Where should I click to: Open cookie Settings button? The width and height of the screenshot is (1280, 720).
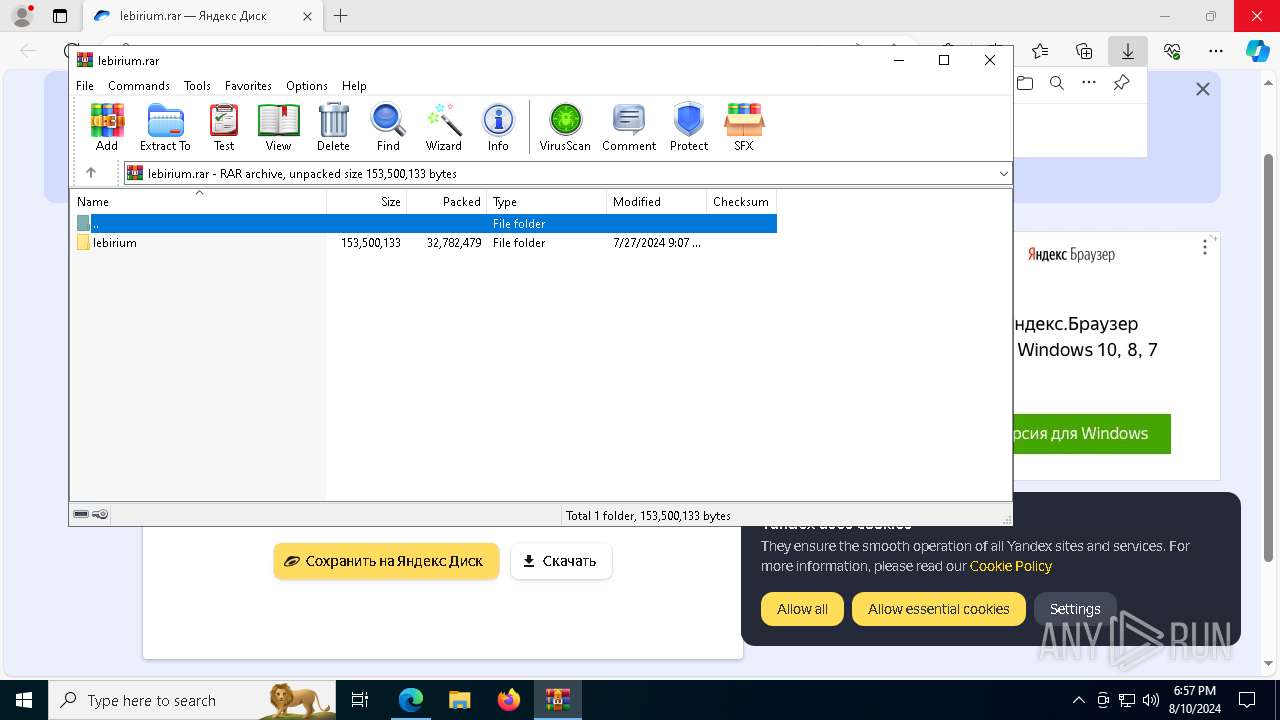point(1075,609)
